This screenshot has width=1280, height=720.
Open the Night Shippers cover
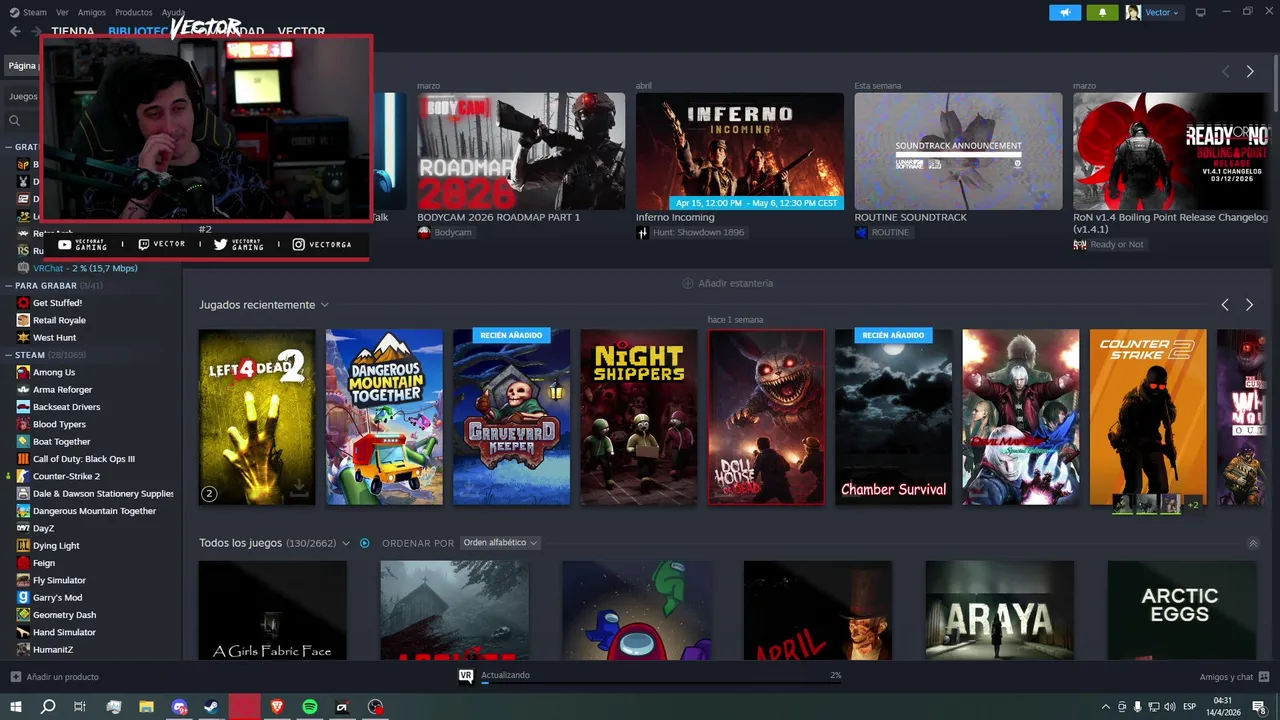coord(639,417)
